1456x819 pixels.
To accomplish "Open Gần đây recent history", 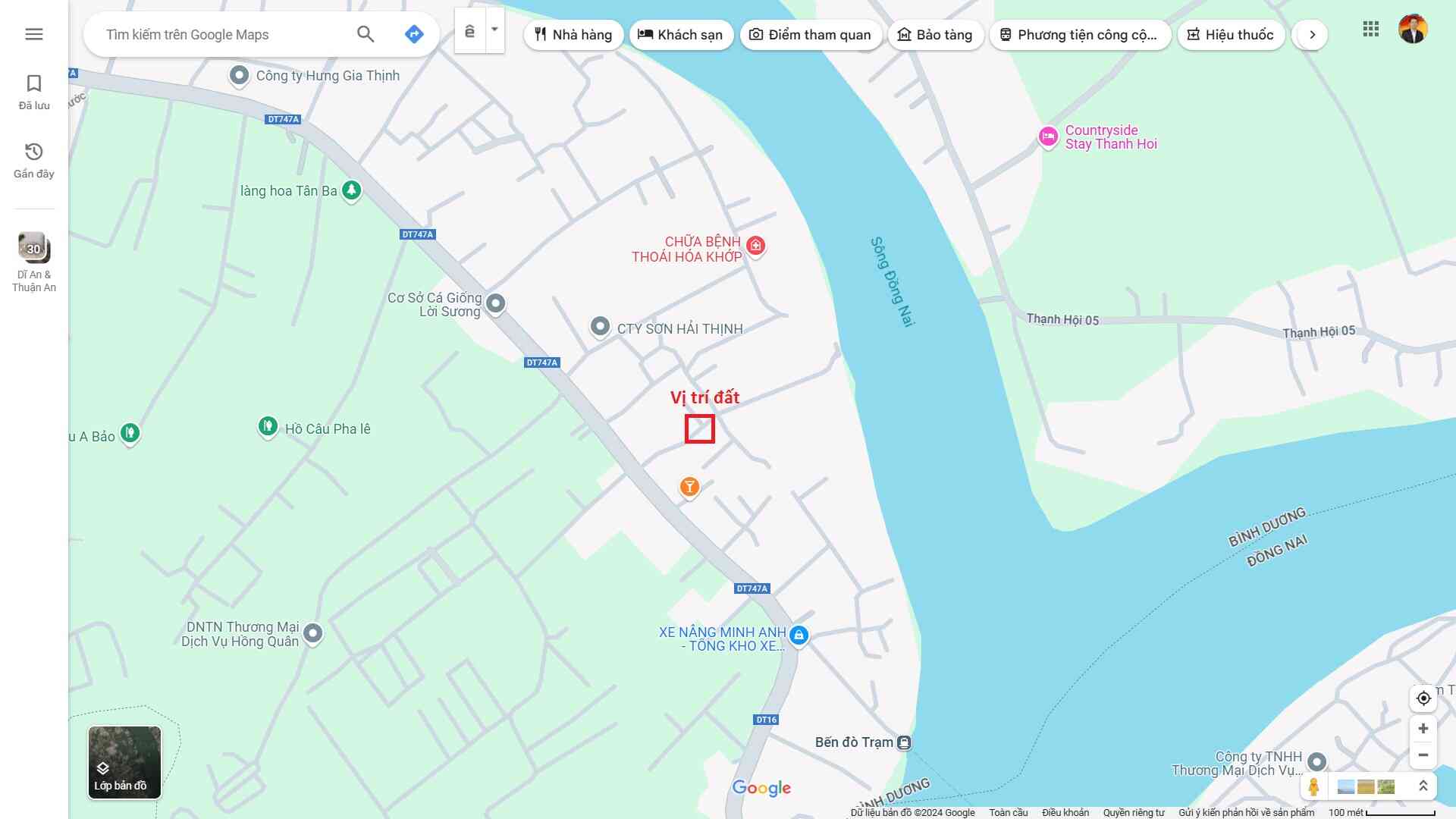I will click(x=34, y=160).
